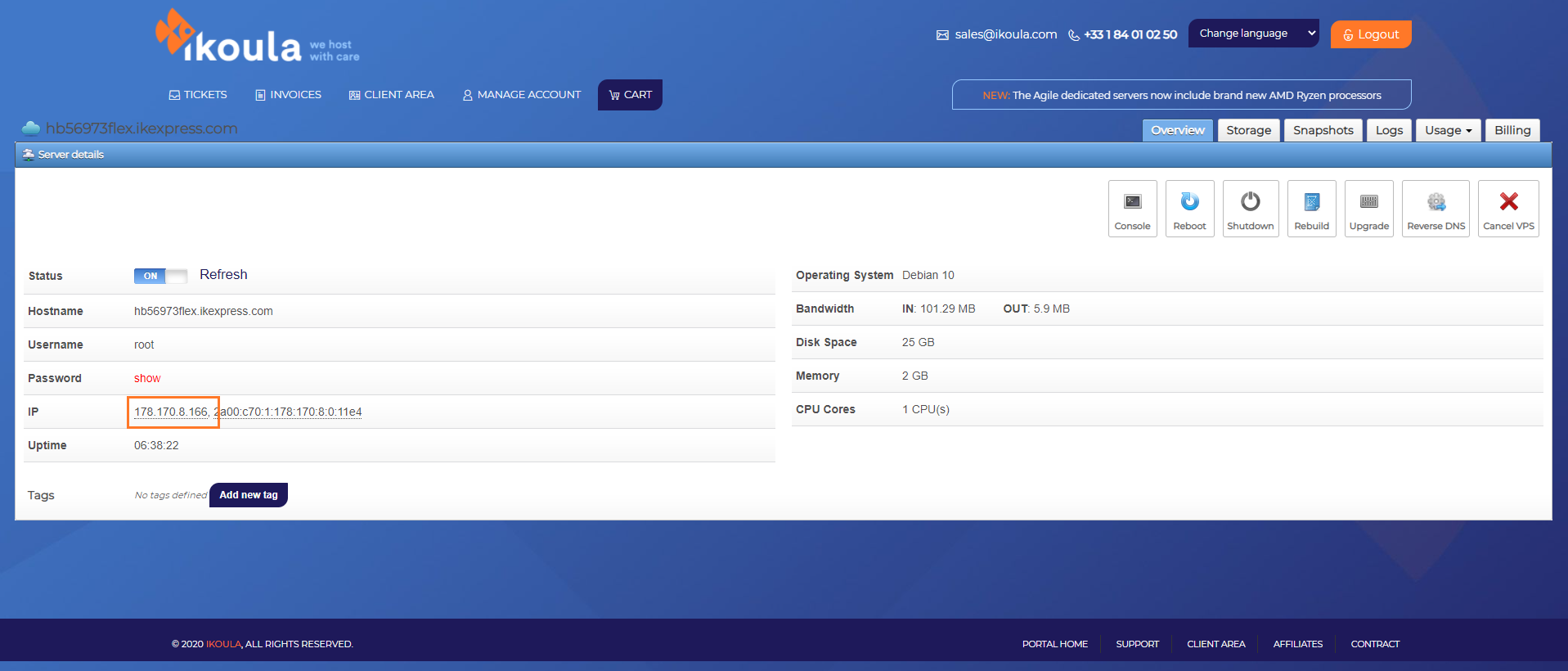Show the server password

click(x=147, y=378)
